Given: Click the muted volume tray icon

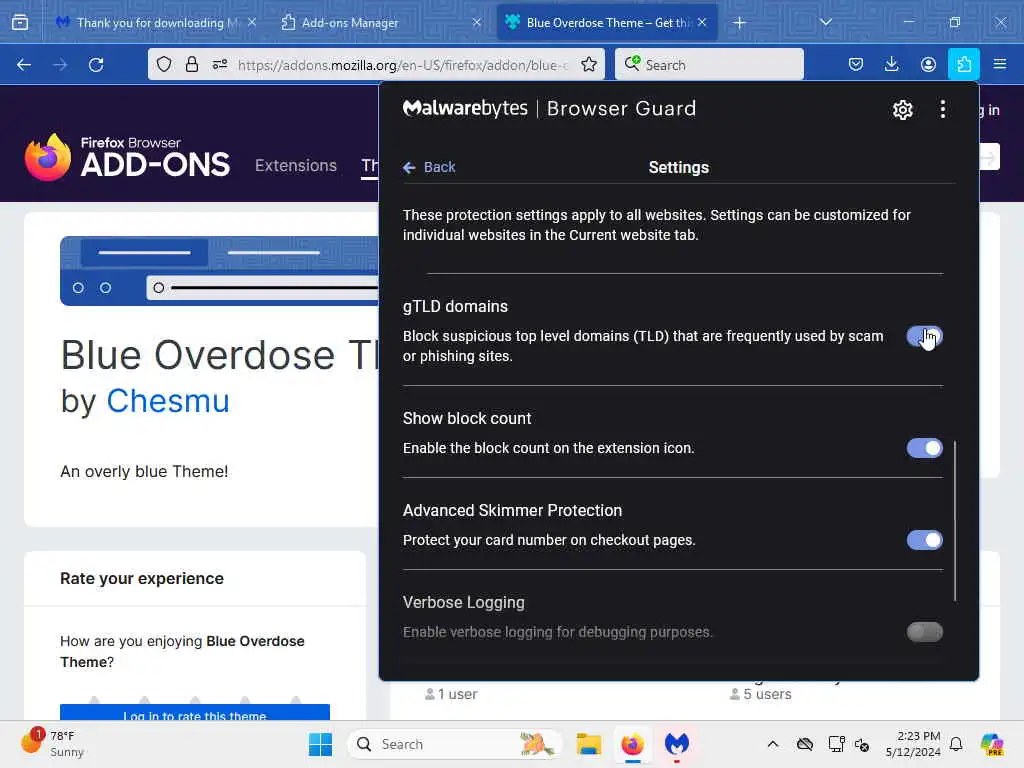Looking at the screenshot, I should coord(862,745).
